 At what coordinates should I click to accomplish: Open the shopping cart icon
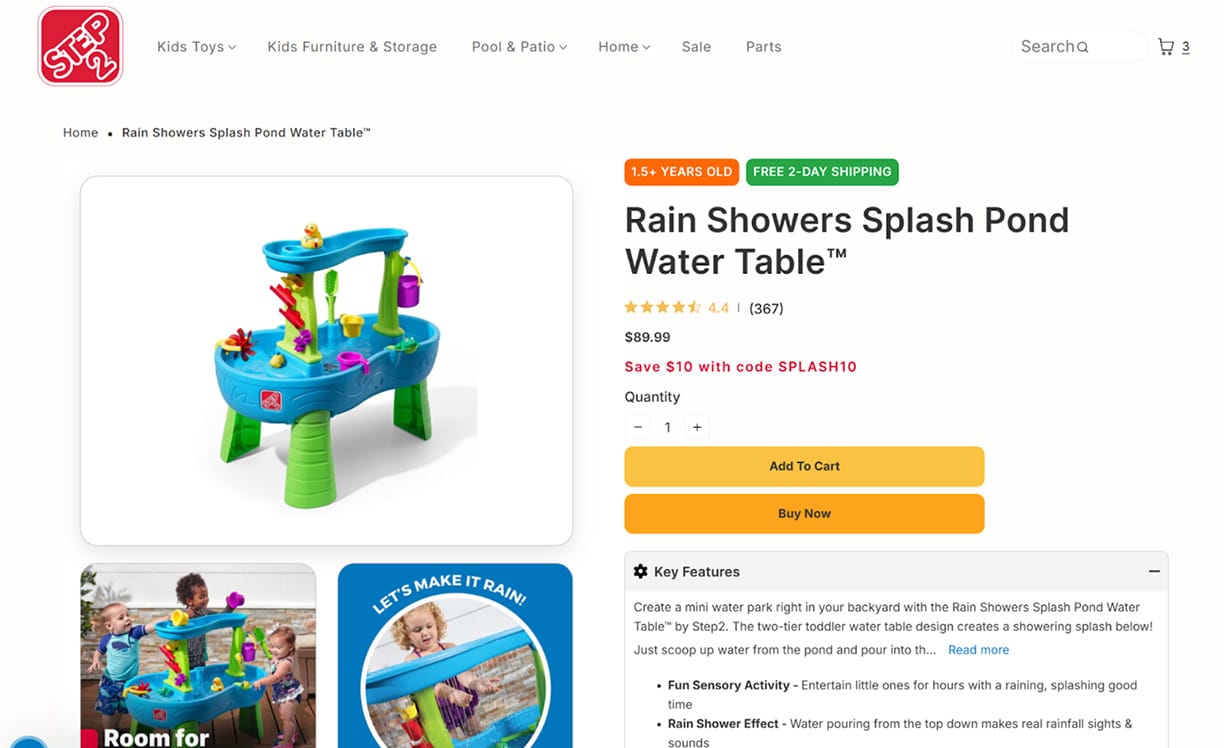[x=1166, y=46]
